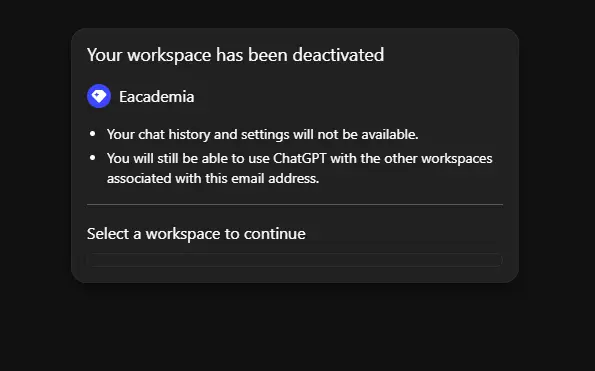Click the word 'continue' in lower heading
The image size is (595, 371).
point(274,234)
